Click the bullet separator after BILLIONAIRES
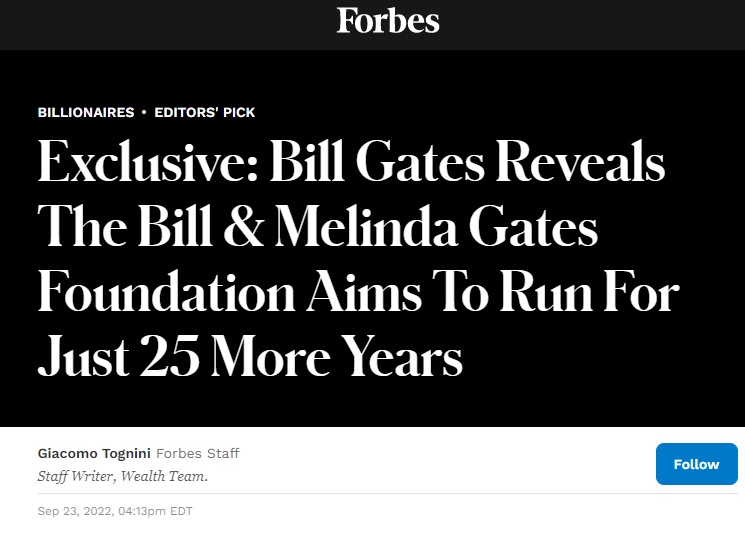 (x=144, y=113)
